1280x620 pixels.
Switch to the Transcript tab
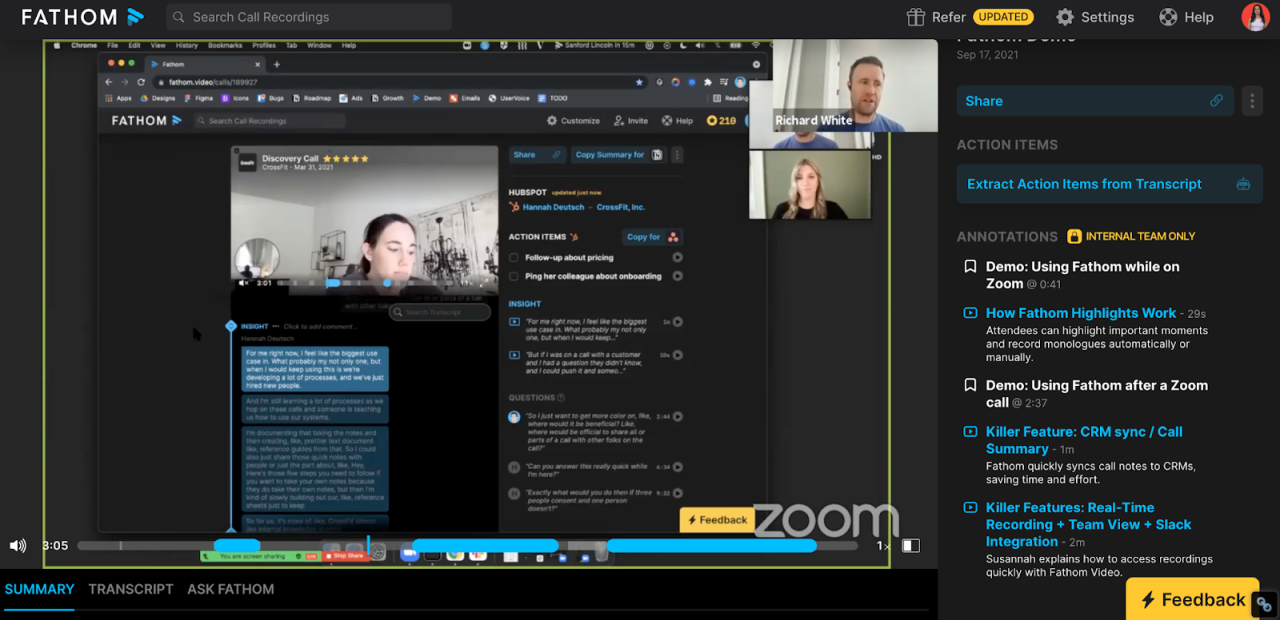coord(131,589)
